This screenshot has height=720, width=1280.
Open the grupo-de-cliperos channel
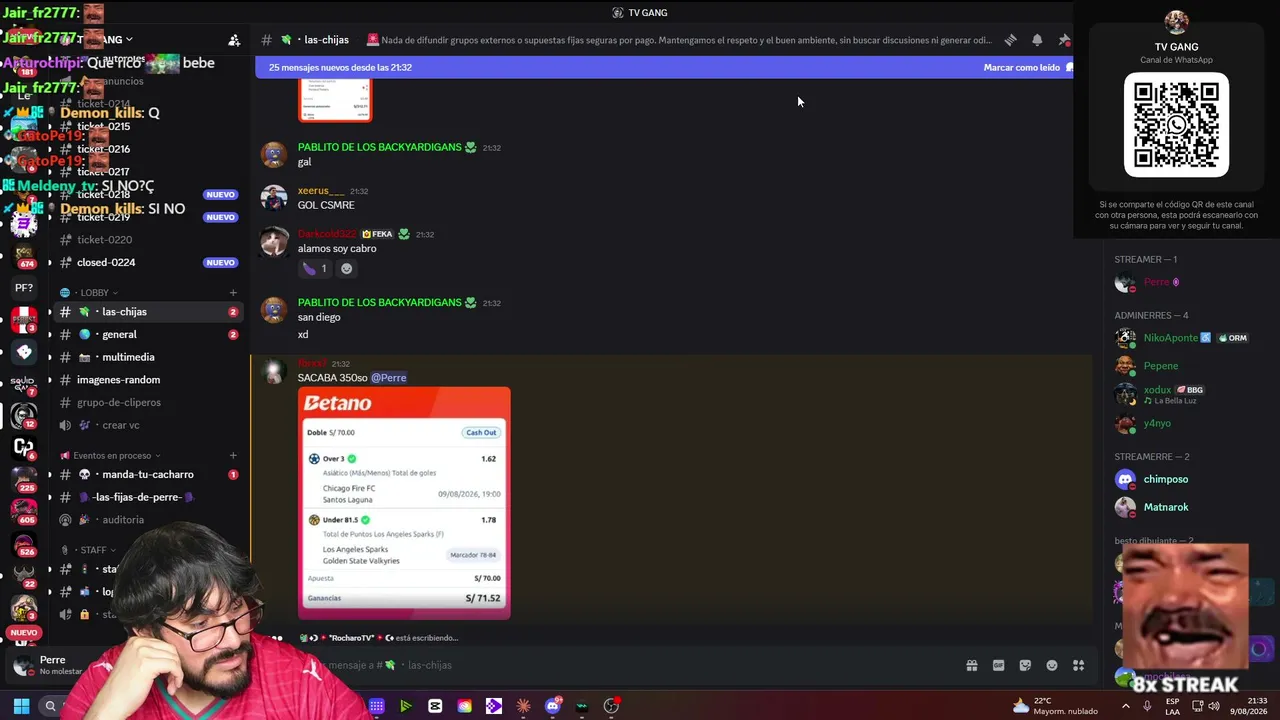(x=148, y=402)
